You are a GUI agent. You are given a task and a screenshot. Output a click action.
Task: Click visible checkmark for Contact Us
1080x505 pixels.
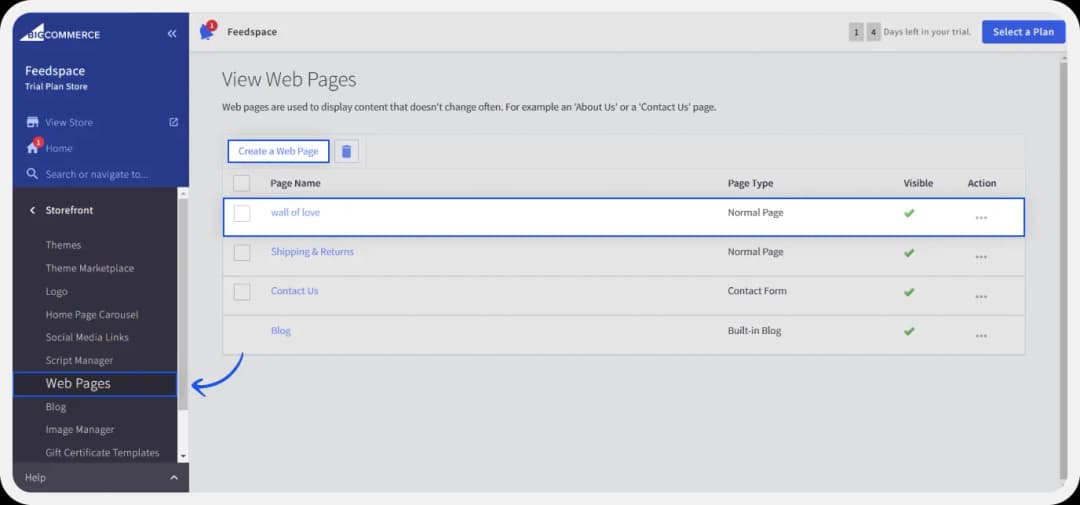click(909, 291)
